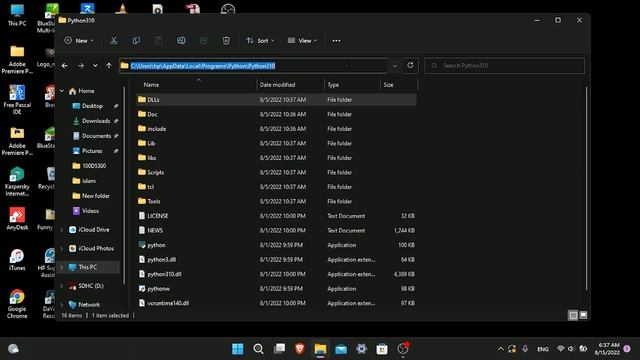Expand This PC tree node
The width and height of the screenshot is (640, 360).
point(62,267)
